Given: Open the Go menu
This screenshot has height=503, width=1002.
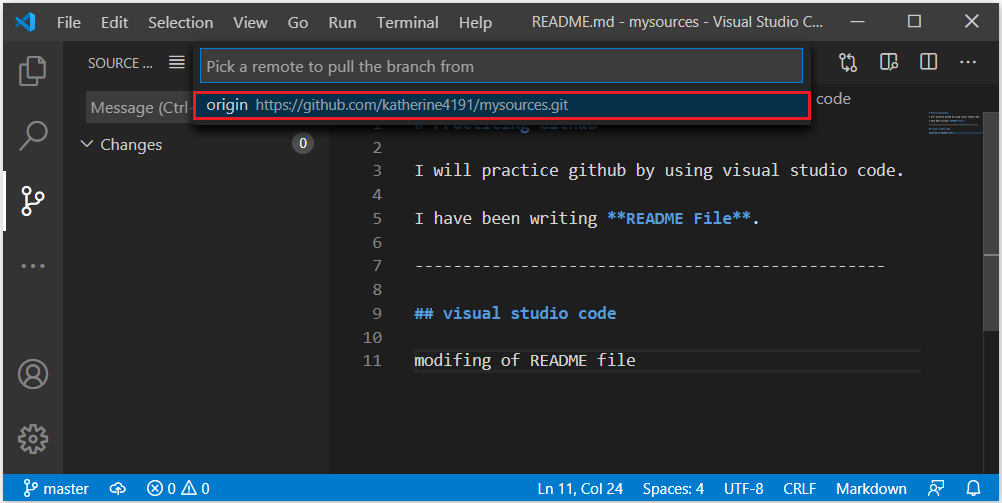Looking at the screenshot, I should coord(298,22).
